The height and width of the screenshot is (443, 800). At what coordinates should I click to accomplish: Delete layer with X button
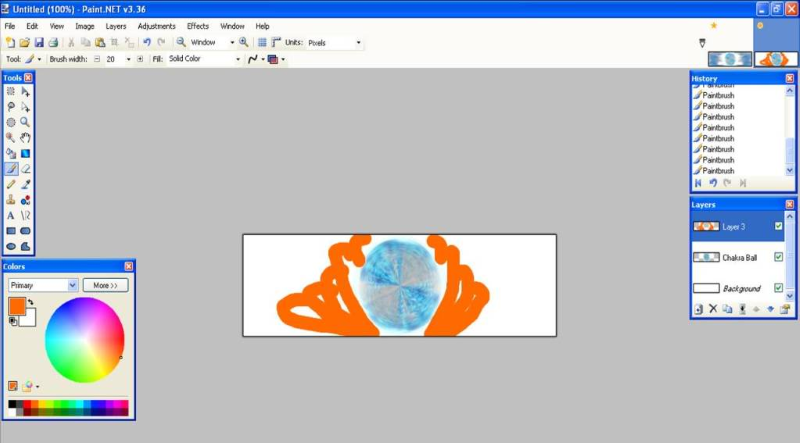[713, 309]
